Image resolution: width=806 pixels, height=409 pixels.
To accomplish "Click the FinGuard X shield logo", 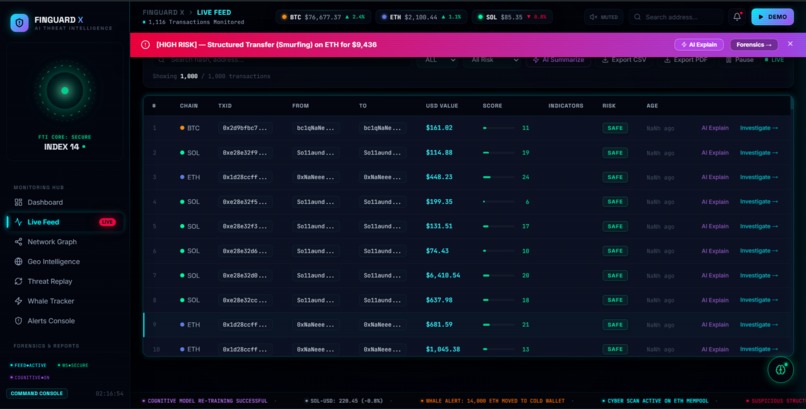I will pyautogui.click(x=20, y=23).
